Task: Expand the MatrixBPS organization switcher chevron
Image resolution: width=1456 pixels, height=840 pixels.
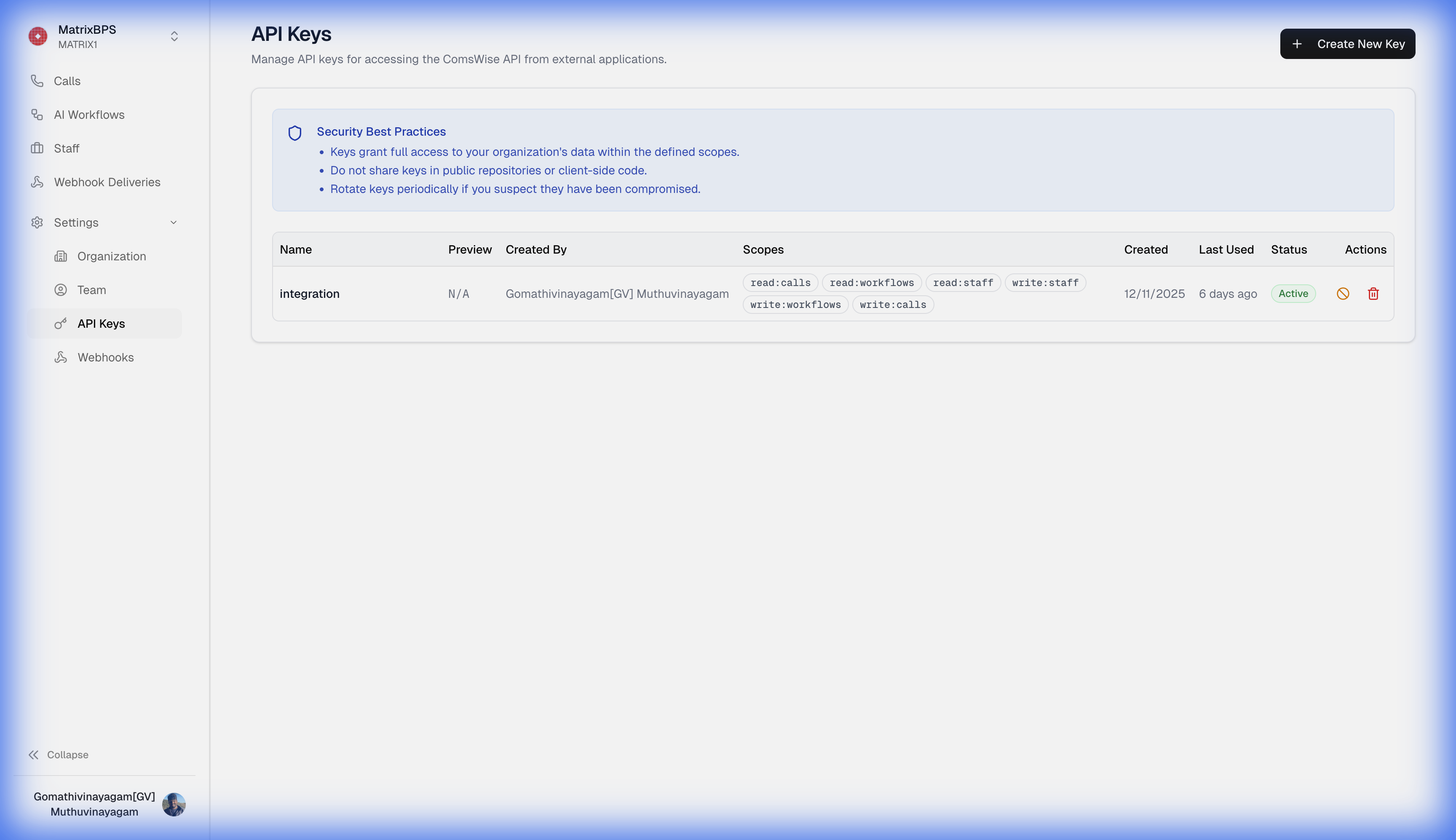Action: click(x=174, y=36)
